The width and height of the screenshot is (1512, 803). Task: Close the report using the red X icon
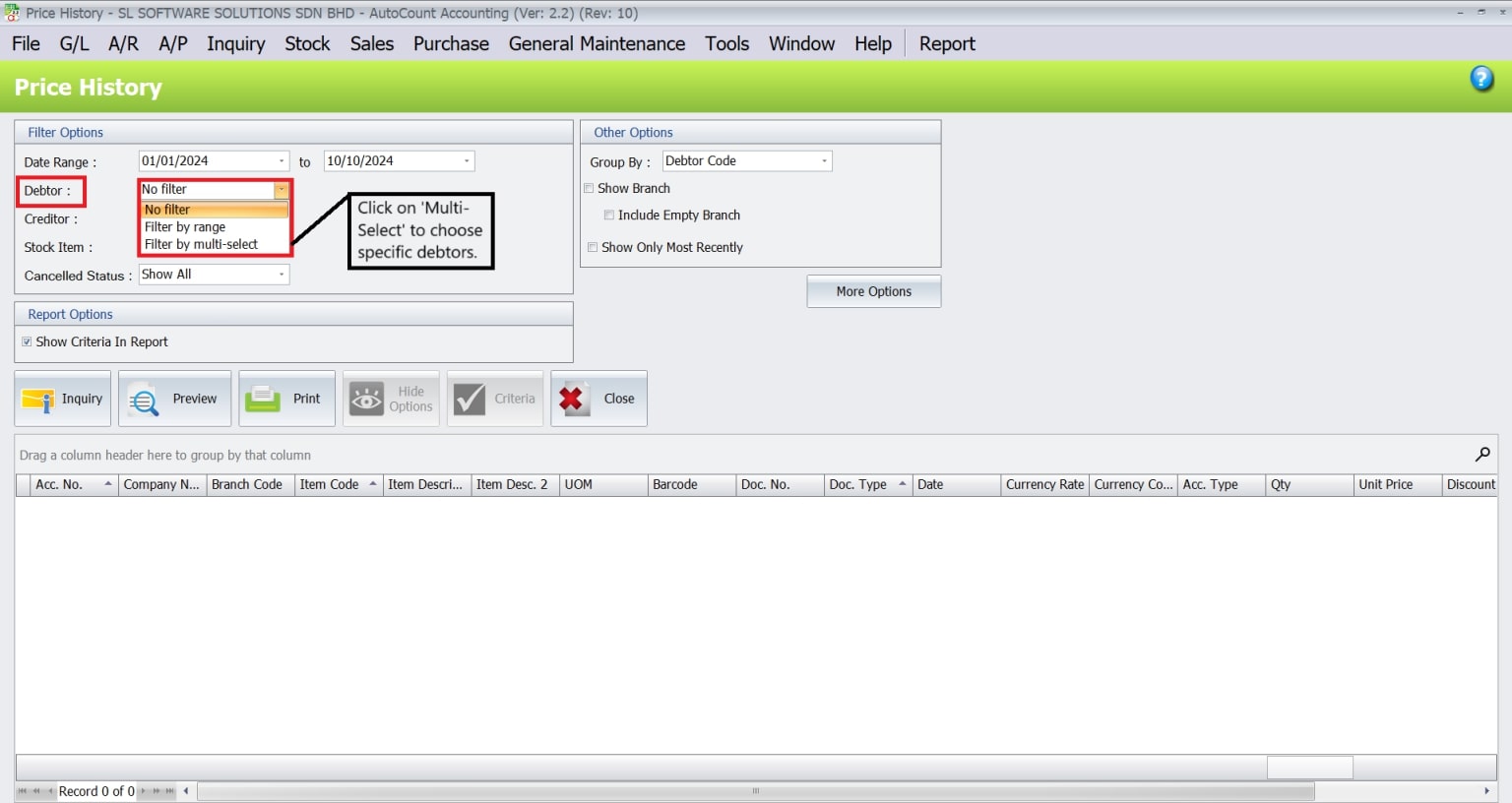[572, 398]
